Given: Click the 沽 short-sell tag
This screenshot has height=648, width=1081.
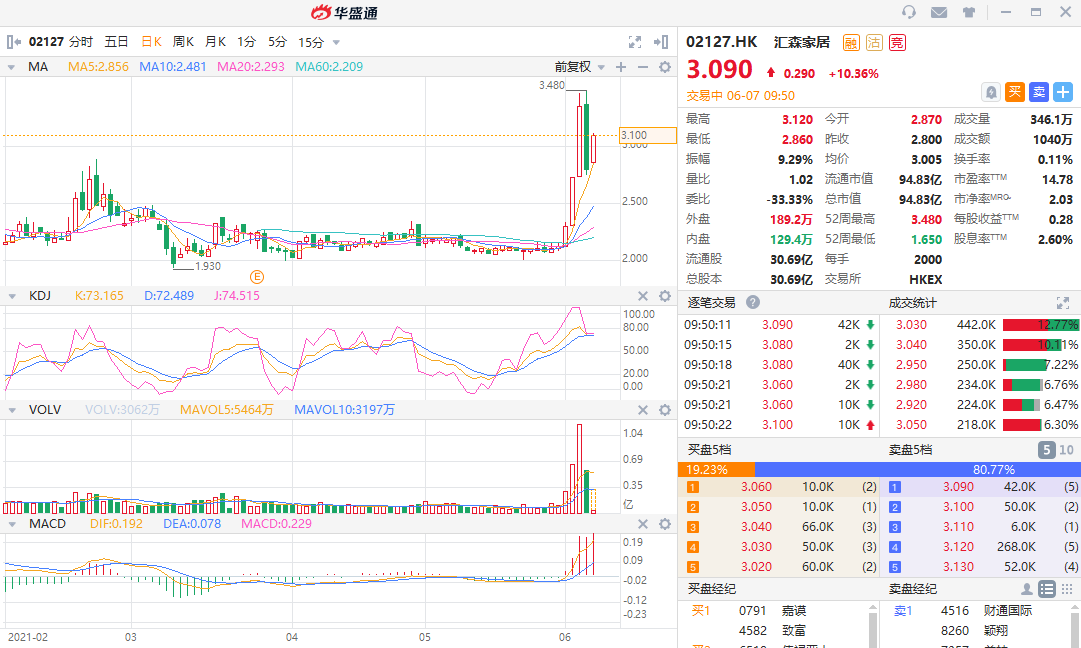Looking at the screenshot, I should [x=874, y=43].
